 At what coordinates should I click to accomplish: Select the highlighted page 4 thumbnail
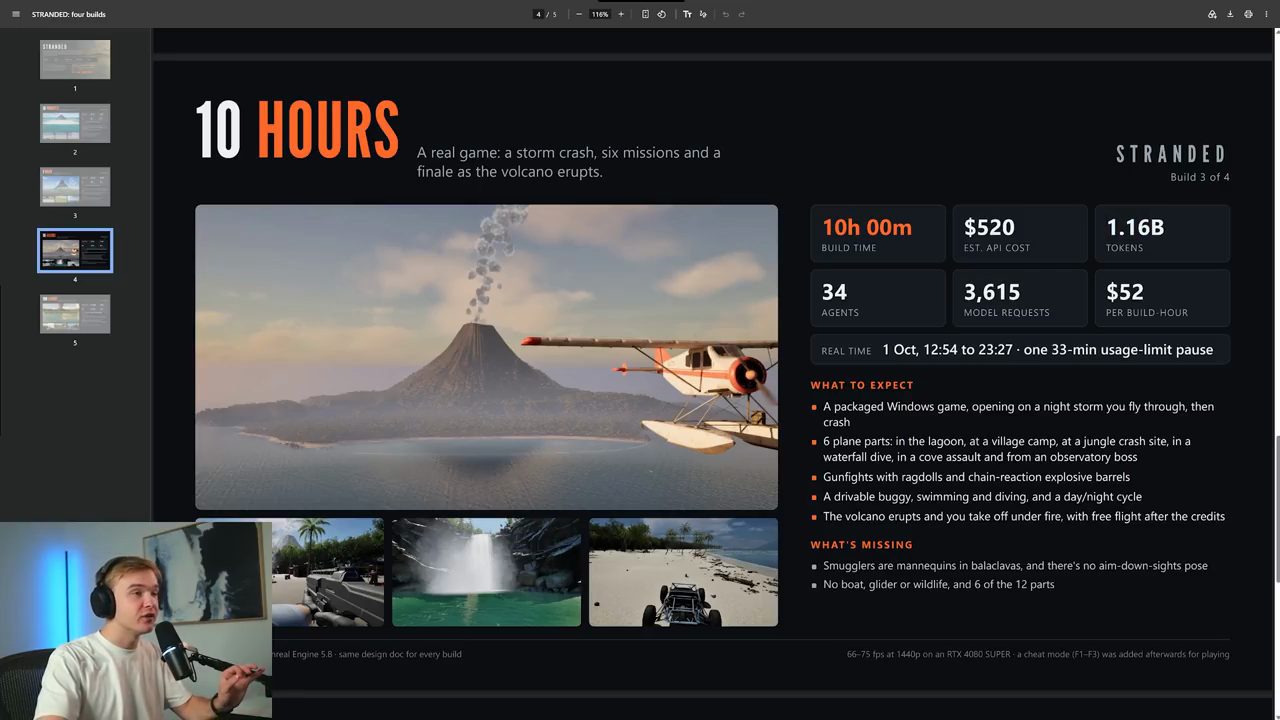[x=75, y=250]
